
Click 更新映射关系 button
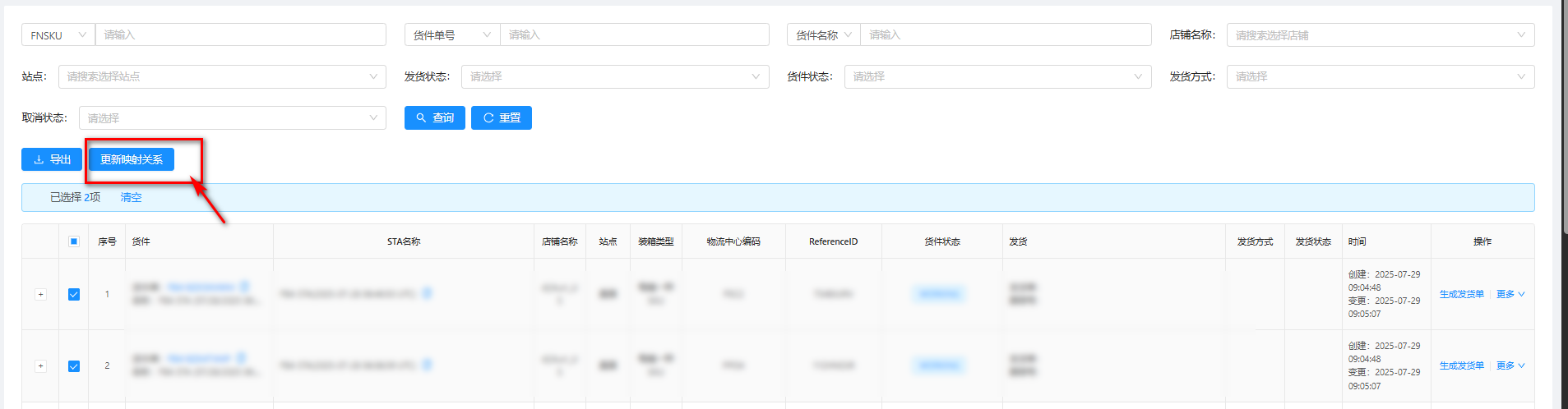[x=132, y=159]
